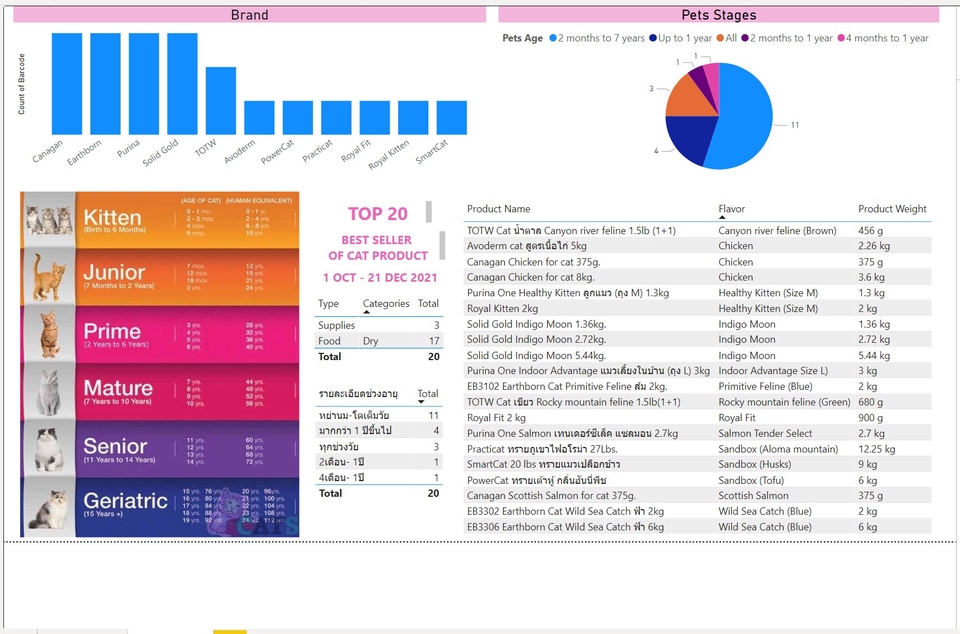Click the '12.25 kg' weight cell

pyautogui.click(x=877, y=449)
